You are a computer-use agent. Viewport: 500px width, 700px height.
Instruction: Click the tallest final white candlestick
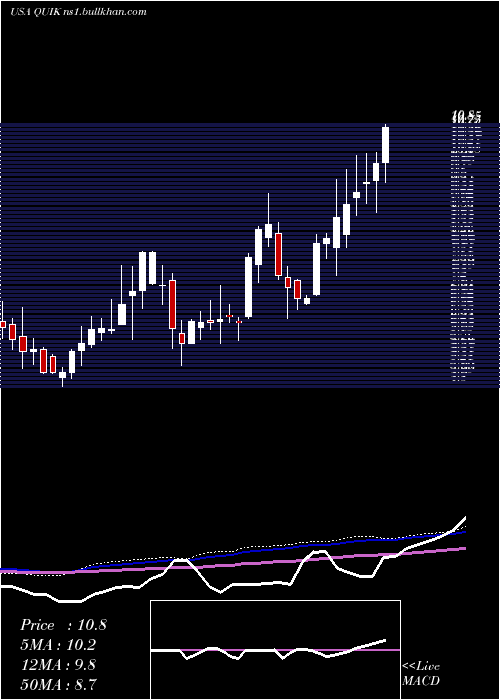click(385, 145)
